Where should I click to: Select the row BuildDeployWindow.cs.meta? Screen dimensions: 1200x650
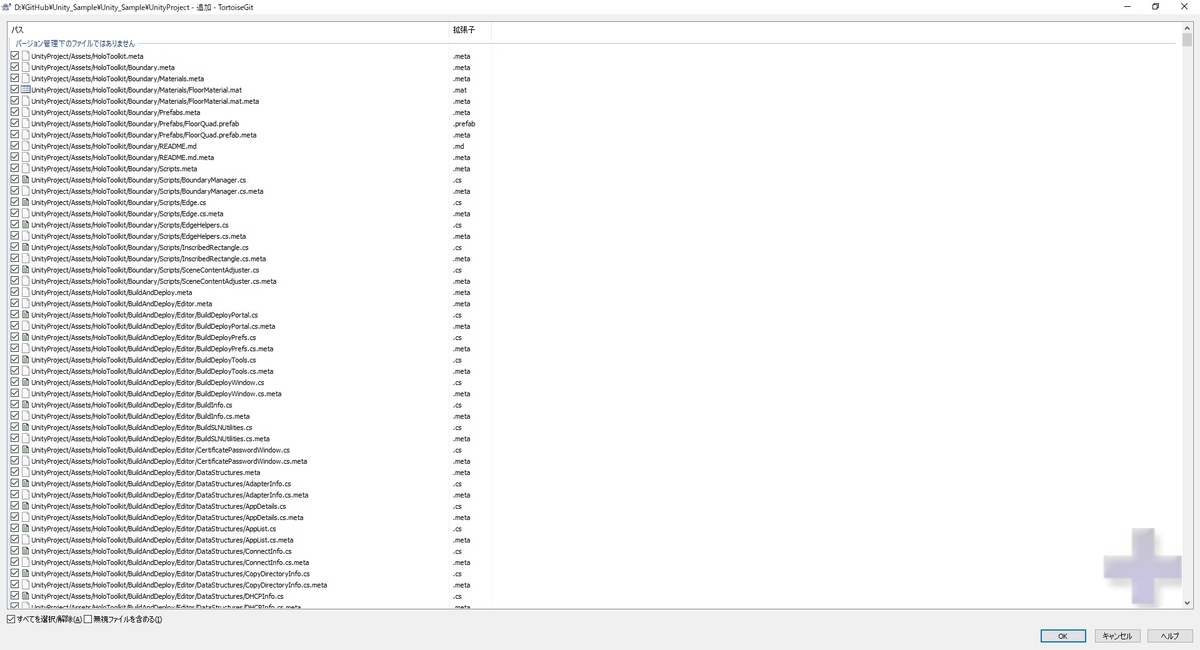(x=250, y=394)
